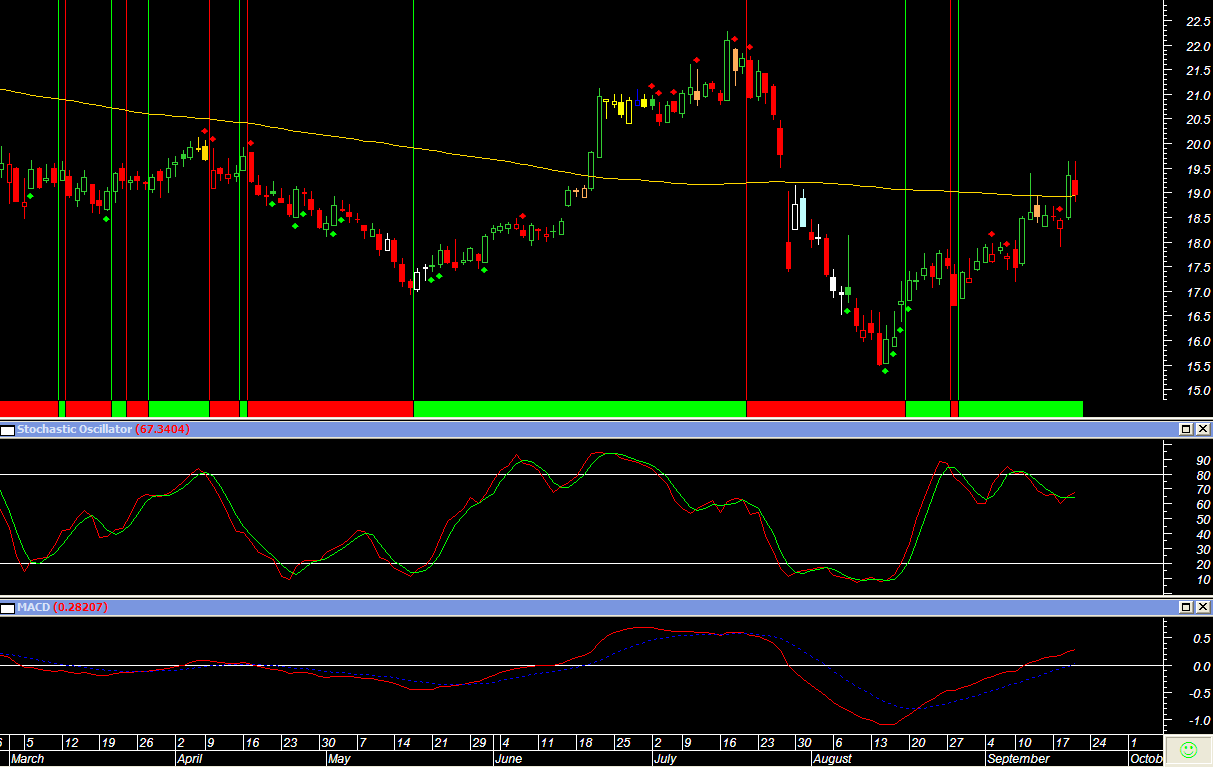Screen dimensions: 1213x767
Task: Click the 22.5 price scale label
Action: coord(1198,22)
